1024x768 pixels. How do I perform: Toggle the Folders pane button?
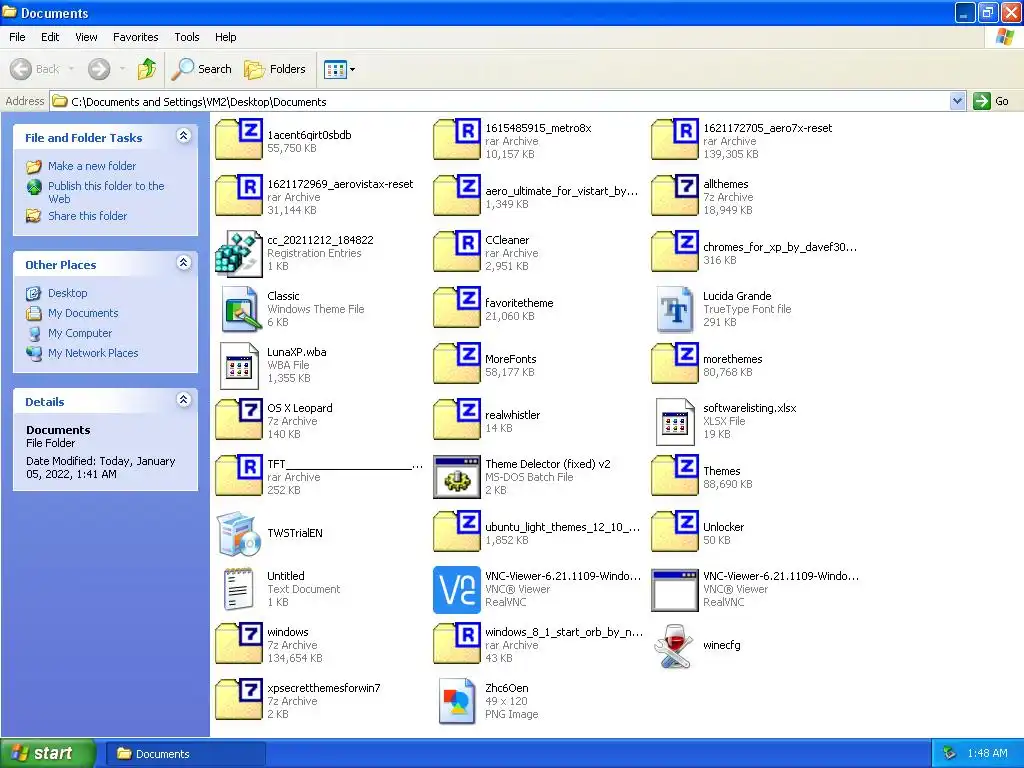tap(274, 69)
